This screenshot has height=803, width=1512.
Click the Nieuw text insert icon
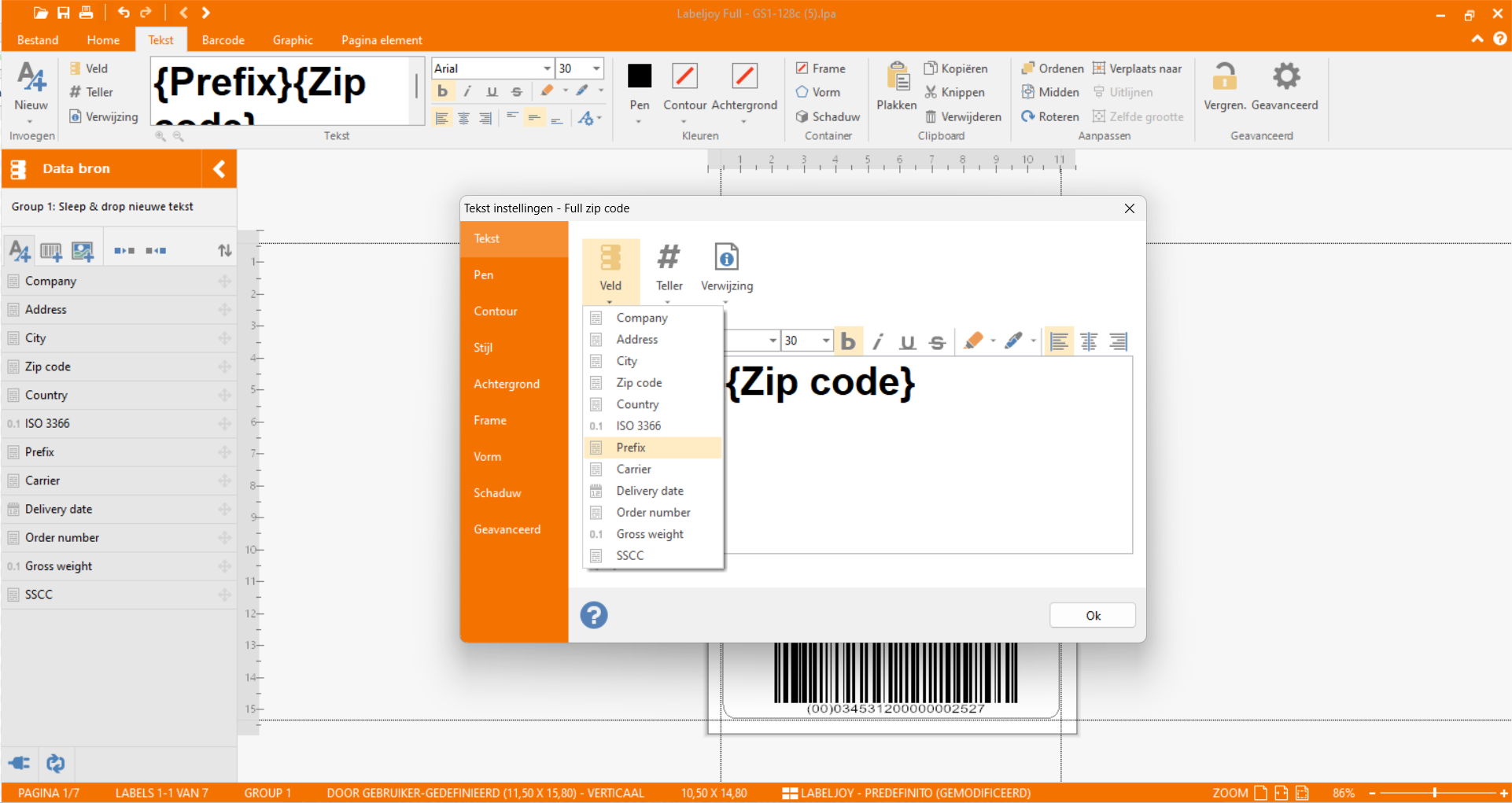tap(31, 76)
